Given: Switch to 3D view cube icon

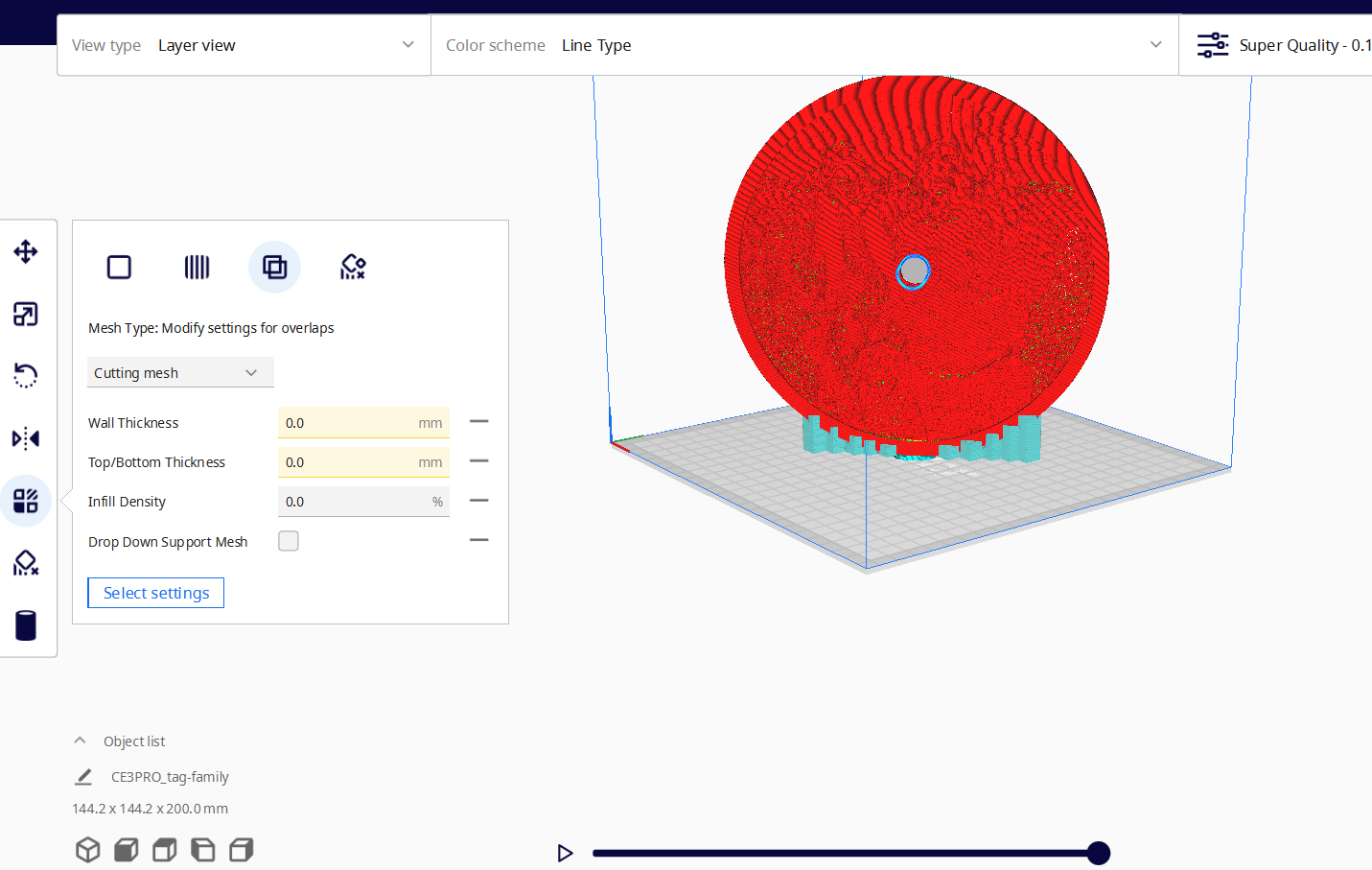Looking at the screenshot, I should [88, 850].
